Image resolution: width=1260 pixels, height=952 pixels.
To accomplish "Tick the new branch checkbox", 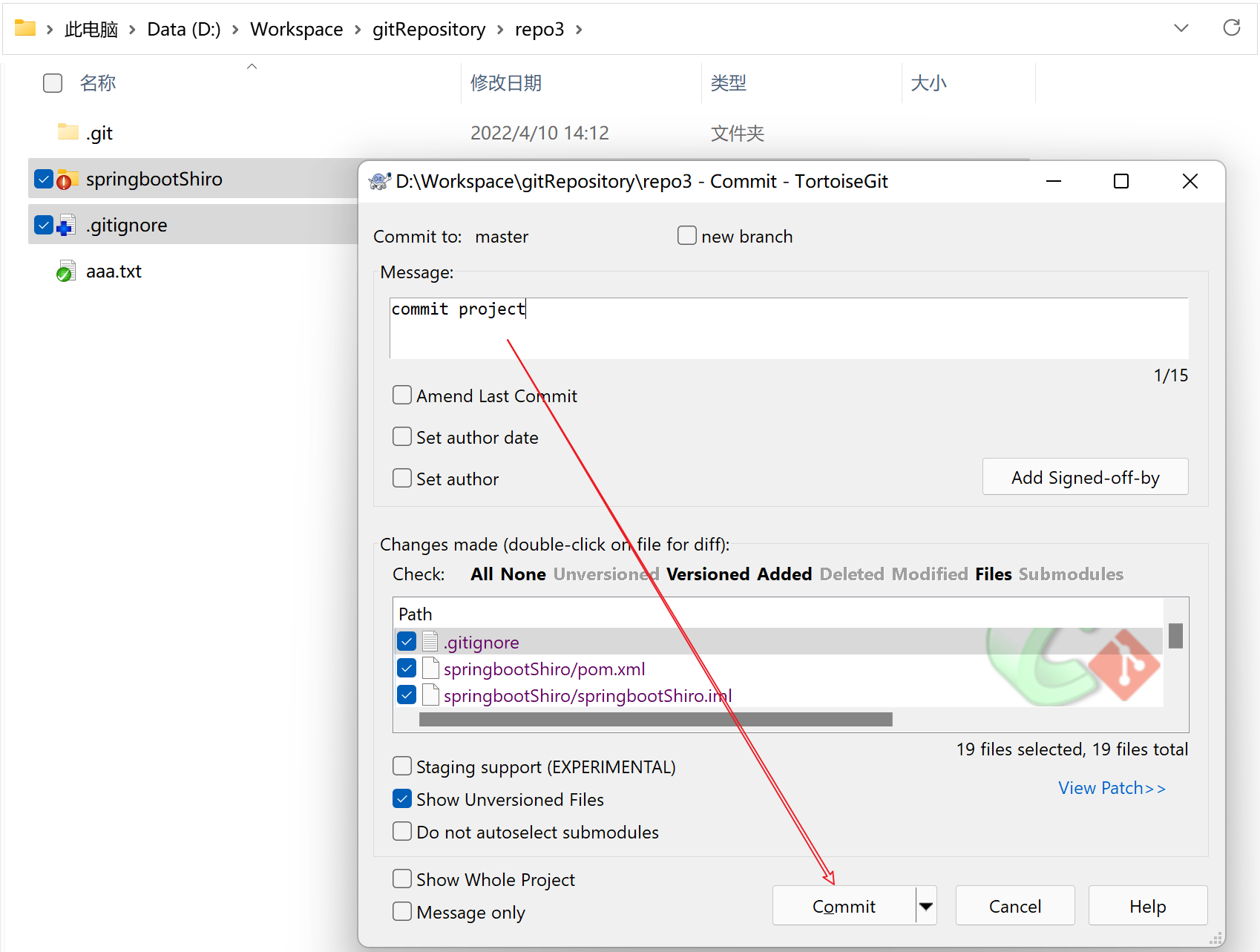I will [x=687, y=236].
